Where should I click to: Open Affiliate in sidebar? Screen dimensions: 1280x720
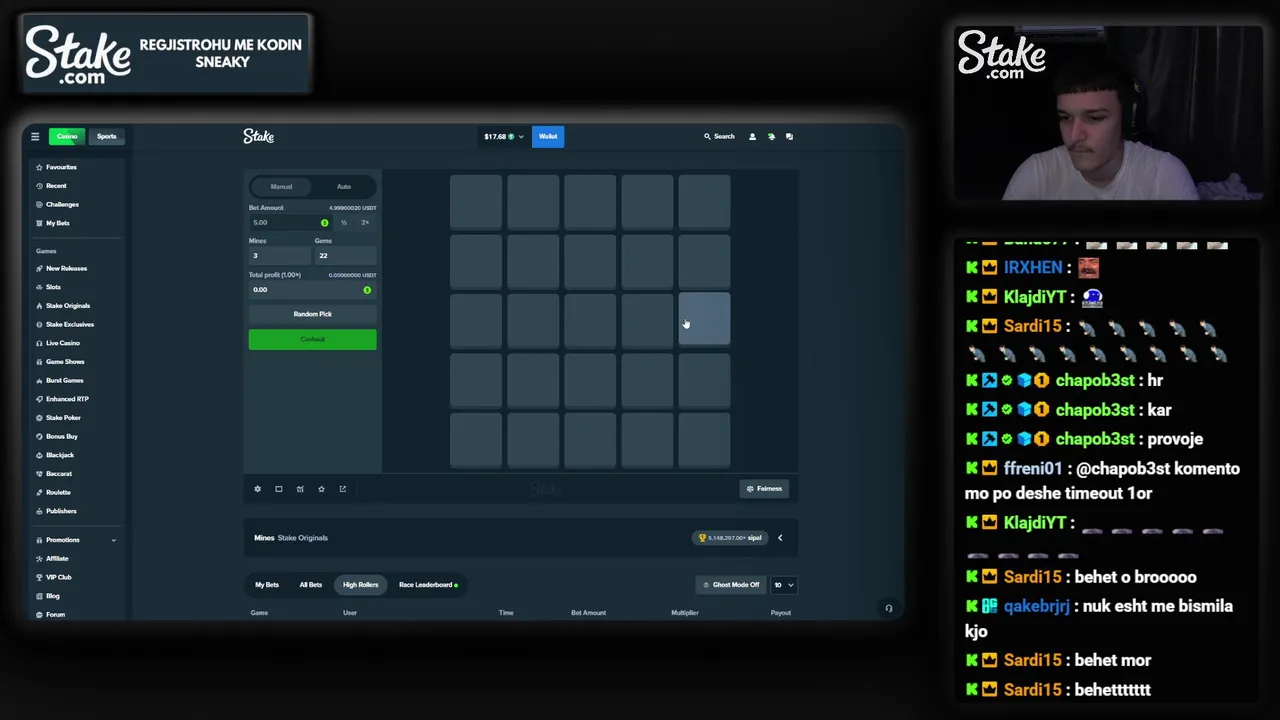[52, 559]
